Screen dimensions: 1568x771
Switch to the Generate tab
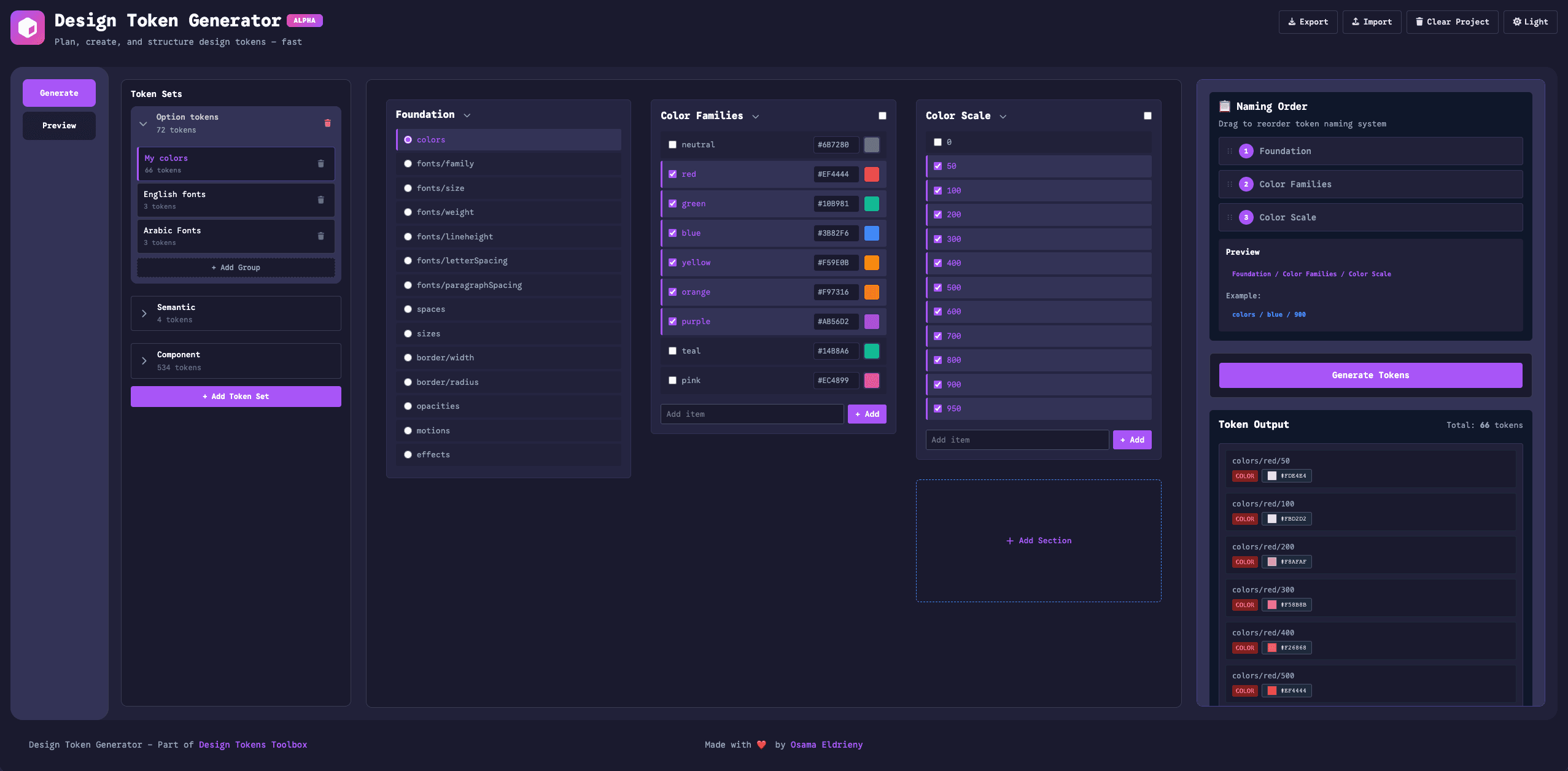[59, 93]
